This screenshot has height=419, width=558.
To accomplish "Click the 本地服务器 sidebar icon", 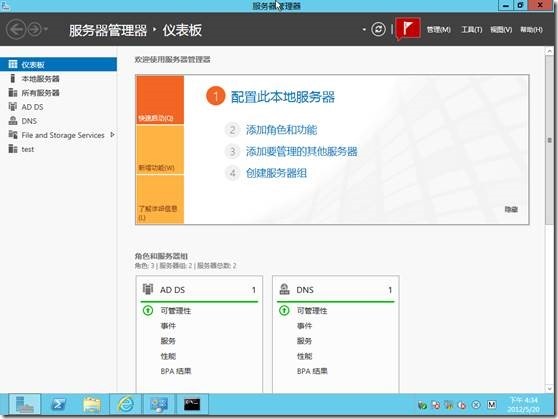I will [x=13, y=78].
